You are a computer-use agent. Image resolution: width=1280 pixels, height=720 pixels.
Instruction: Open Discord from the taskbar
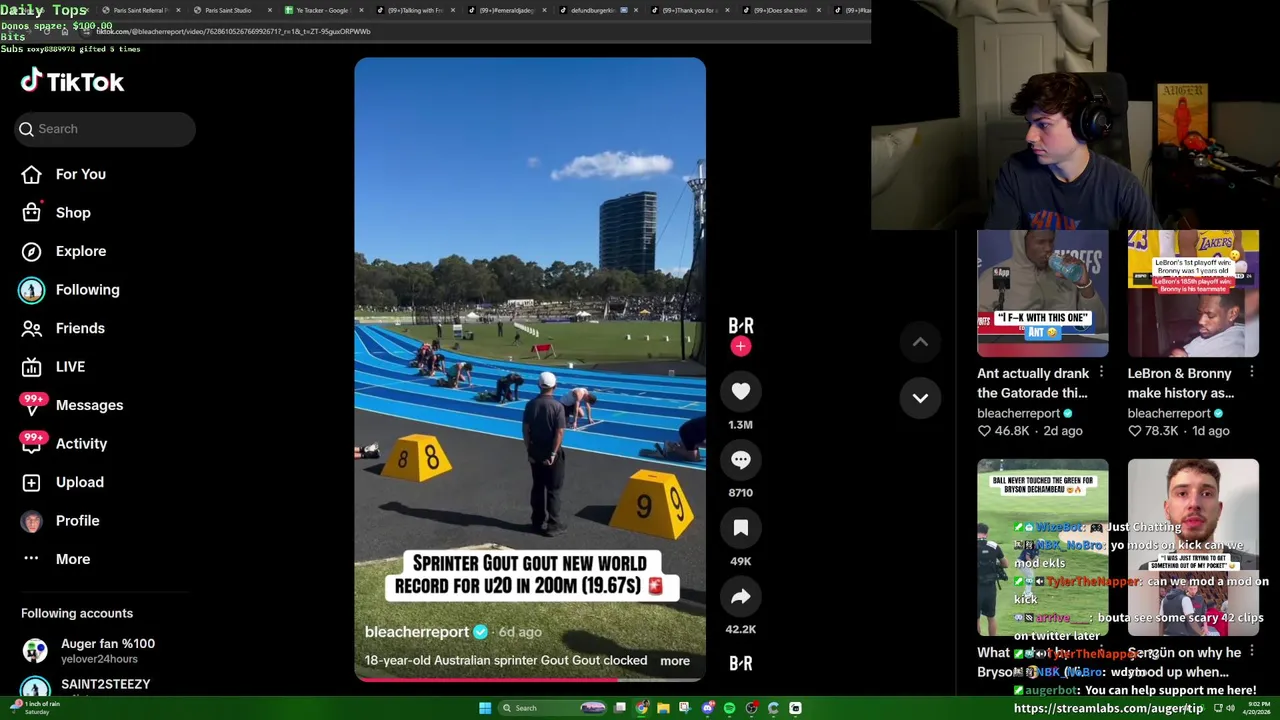tap(707, 708)
